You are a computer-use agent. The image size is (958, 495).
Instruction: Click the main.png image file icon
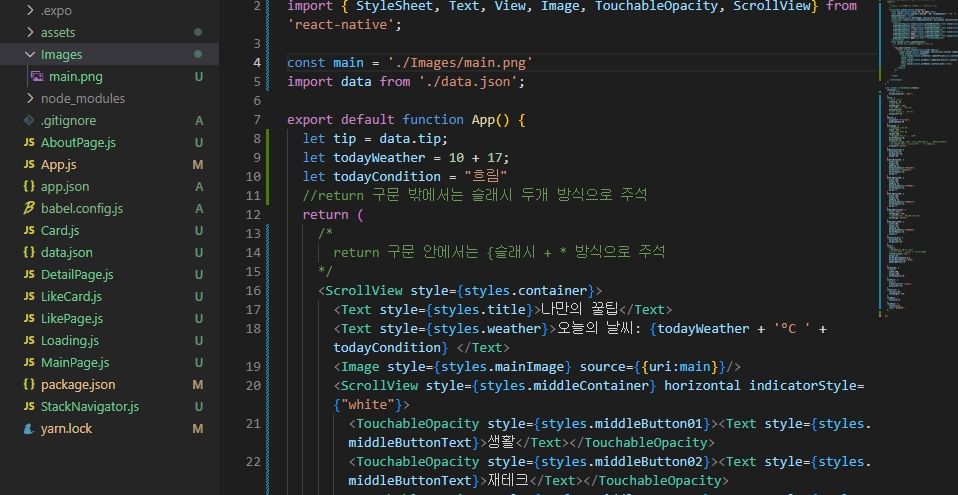coord(37,76)
